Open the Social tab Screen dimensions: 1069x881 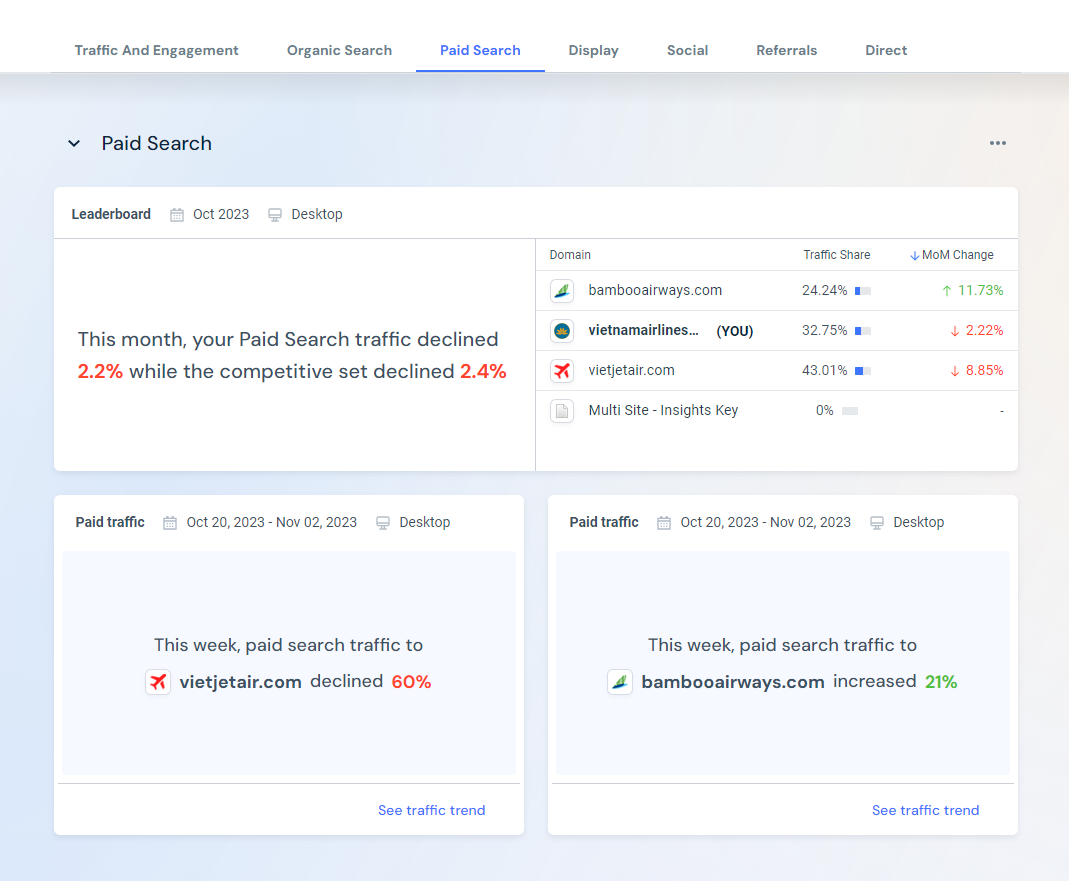[687, 50]
